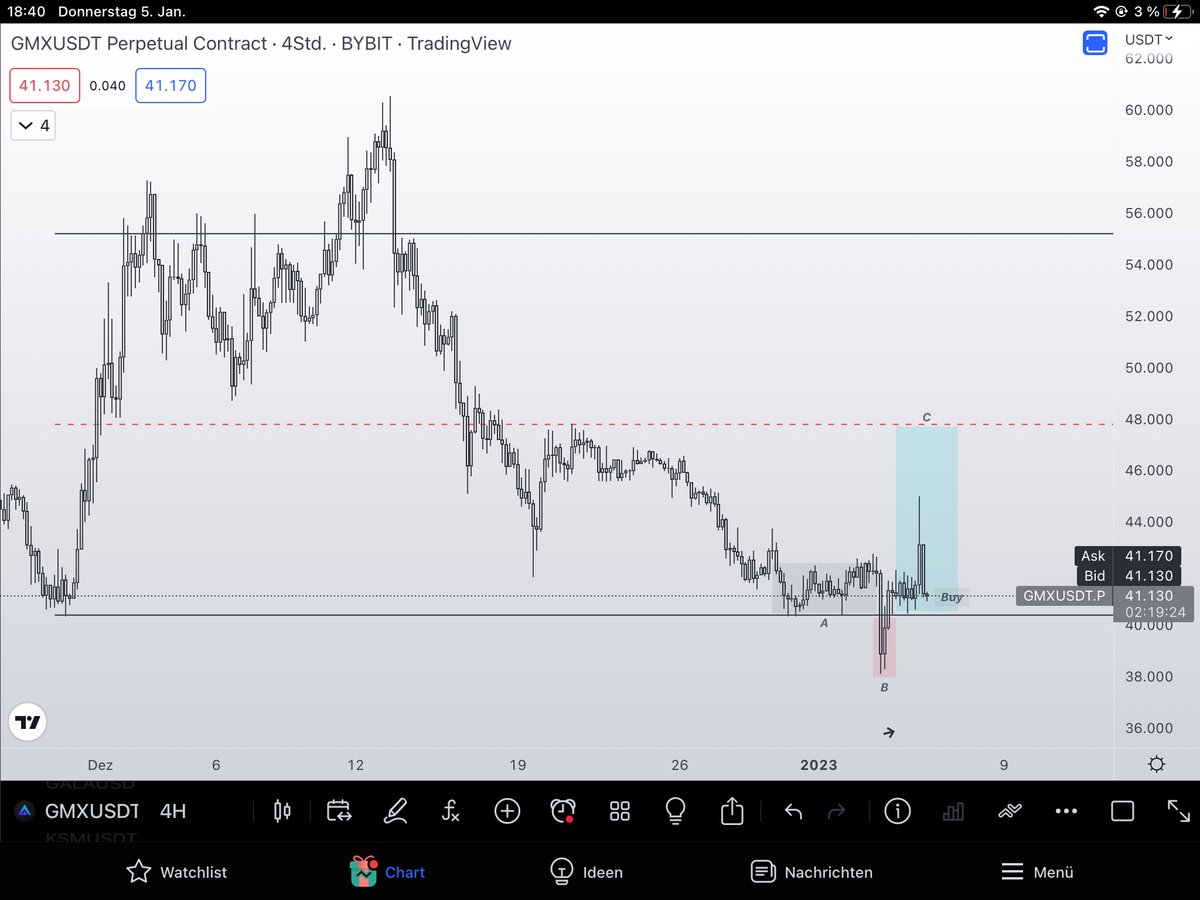Select the red dashed horizontal line at 48.000
Viewport: 1200px width, 900px height.
point(584,424)
